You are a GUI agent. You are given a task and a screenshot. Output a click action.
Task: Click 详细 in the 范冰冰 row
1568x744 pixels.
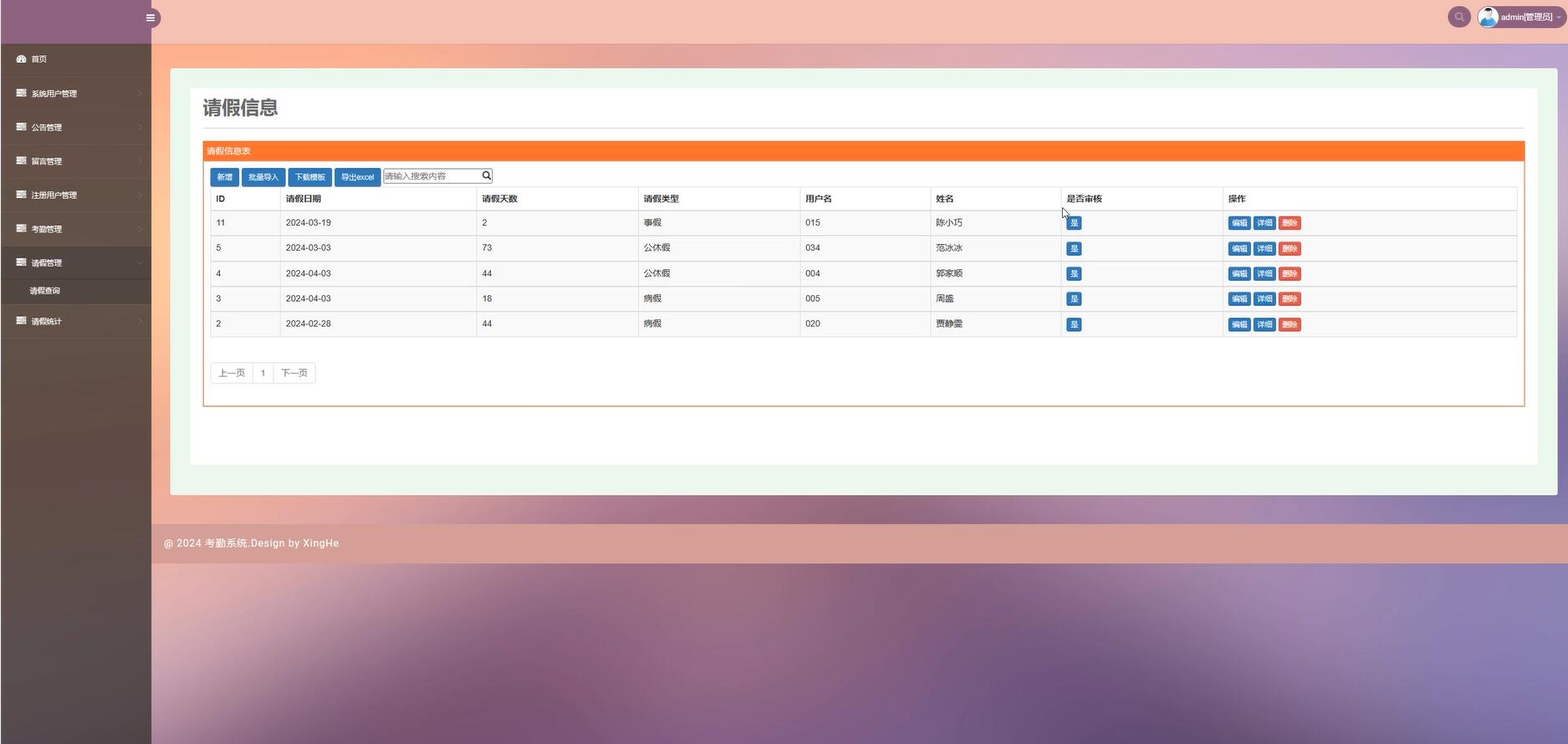[x=1264, y=248]
